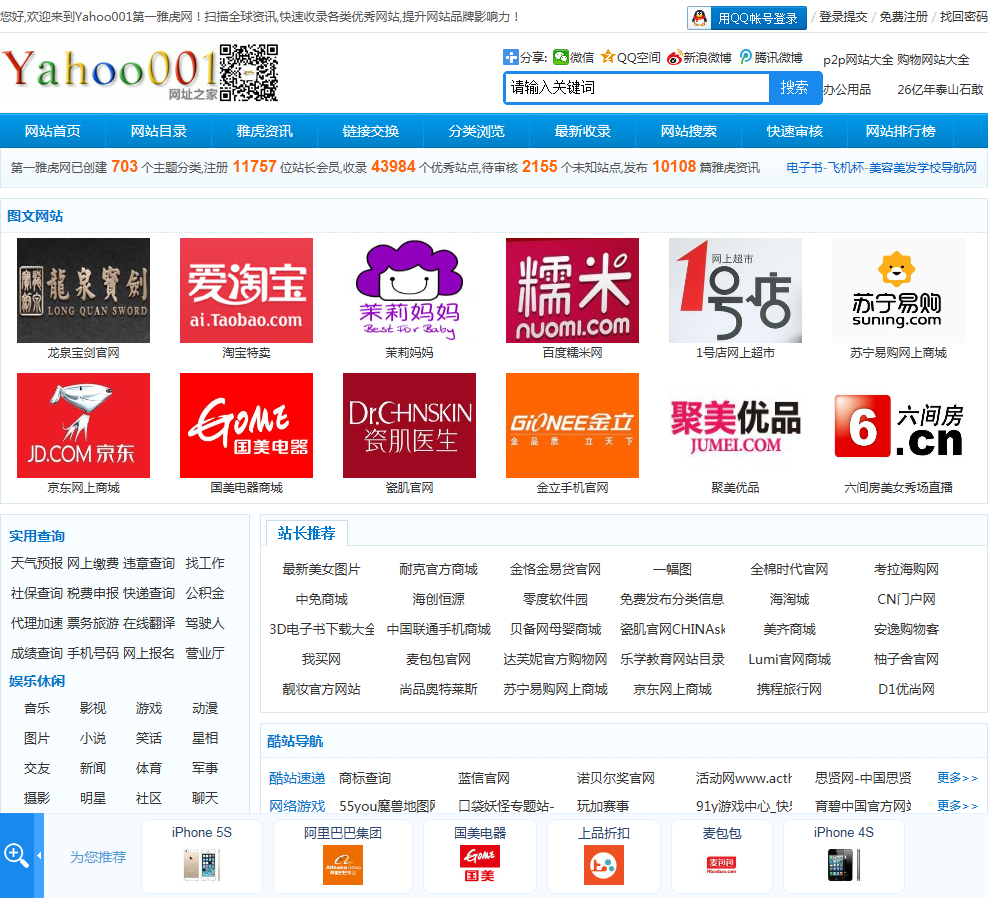Open the GiONEE 金立 tile
This screenshot has height=898, width=988.
(x=572, y=425)
